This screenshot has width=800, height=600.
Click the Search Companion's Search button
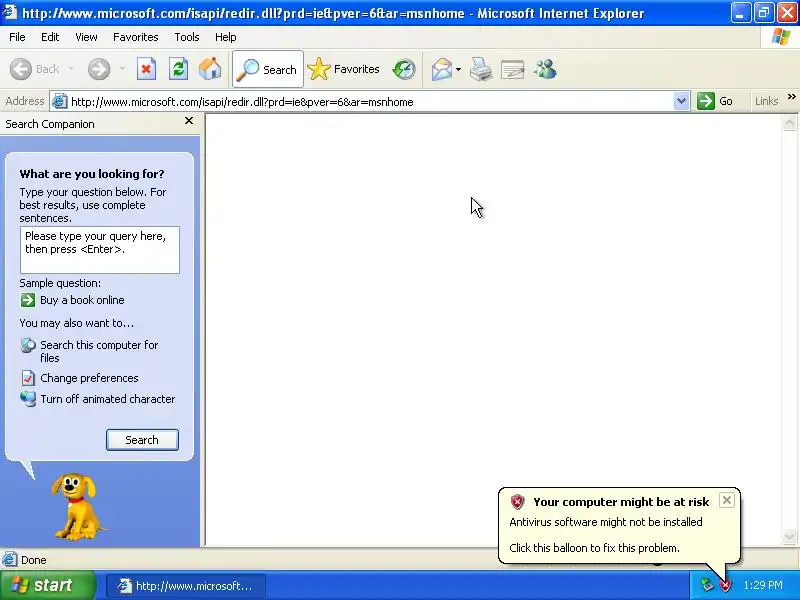142,440
